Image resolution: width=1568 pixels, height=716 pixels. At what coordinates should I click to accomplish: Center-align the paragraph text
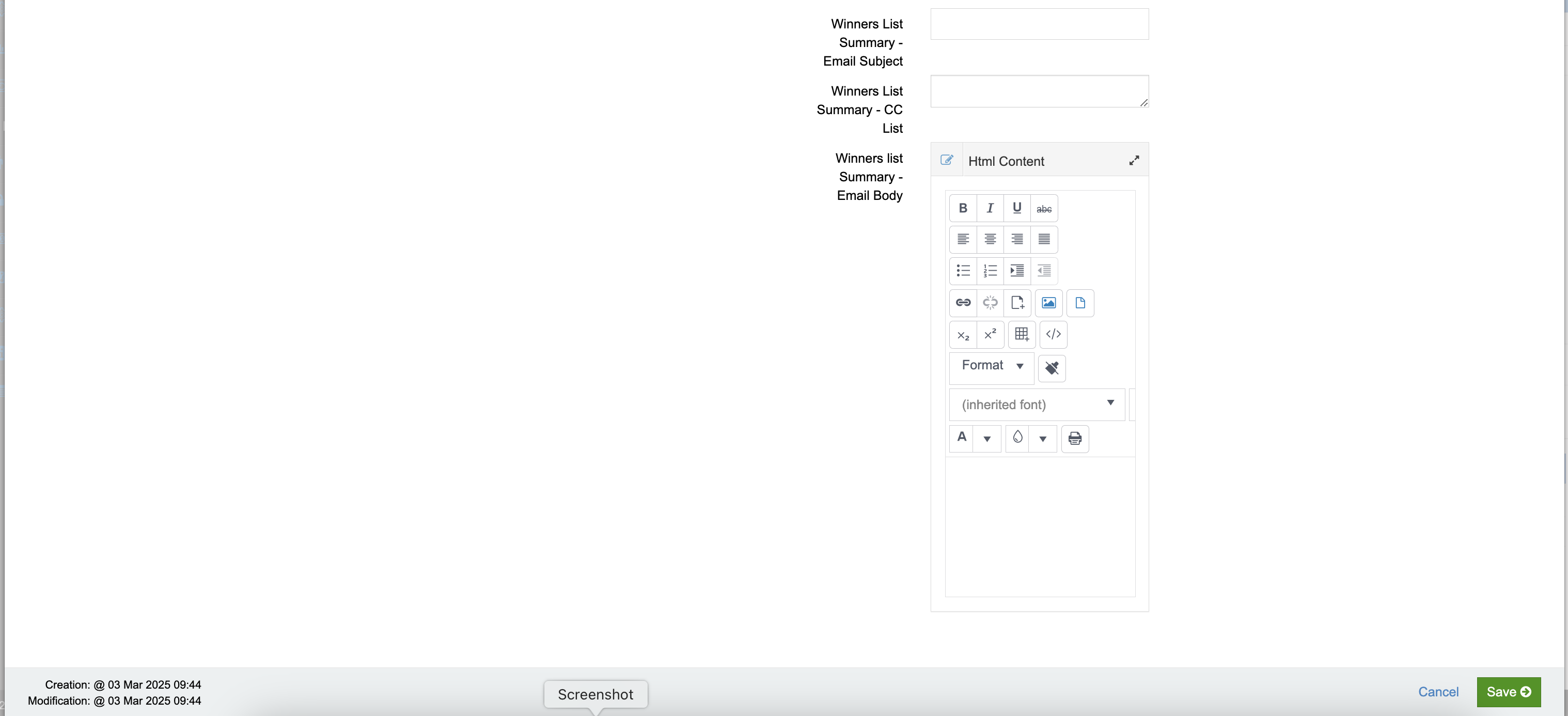[990, 239]
